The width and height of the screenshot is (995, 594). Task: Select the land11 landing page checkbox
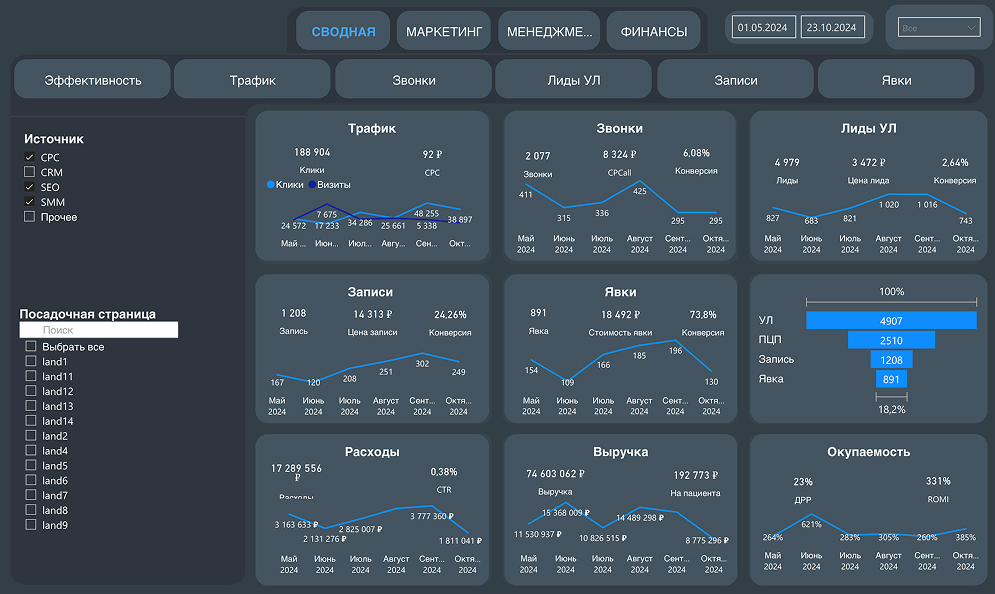(x=31, y=377)
